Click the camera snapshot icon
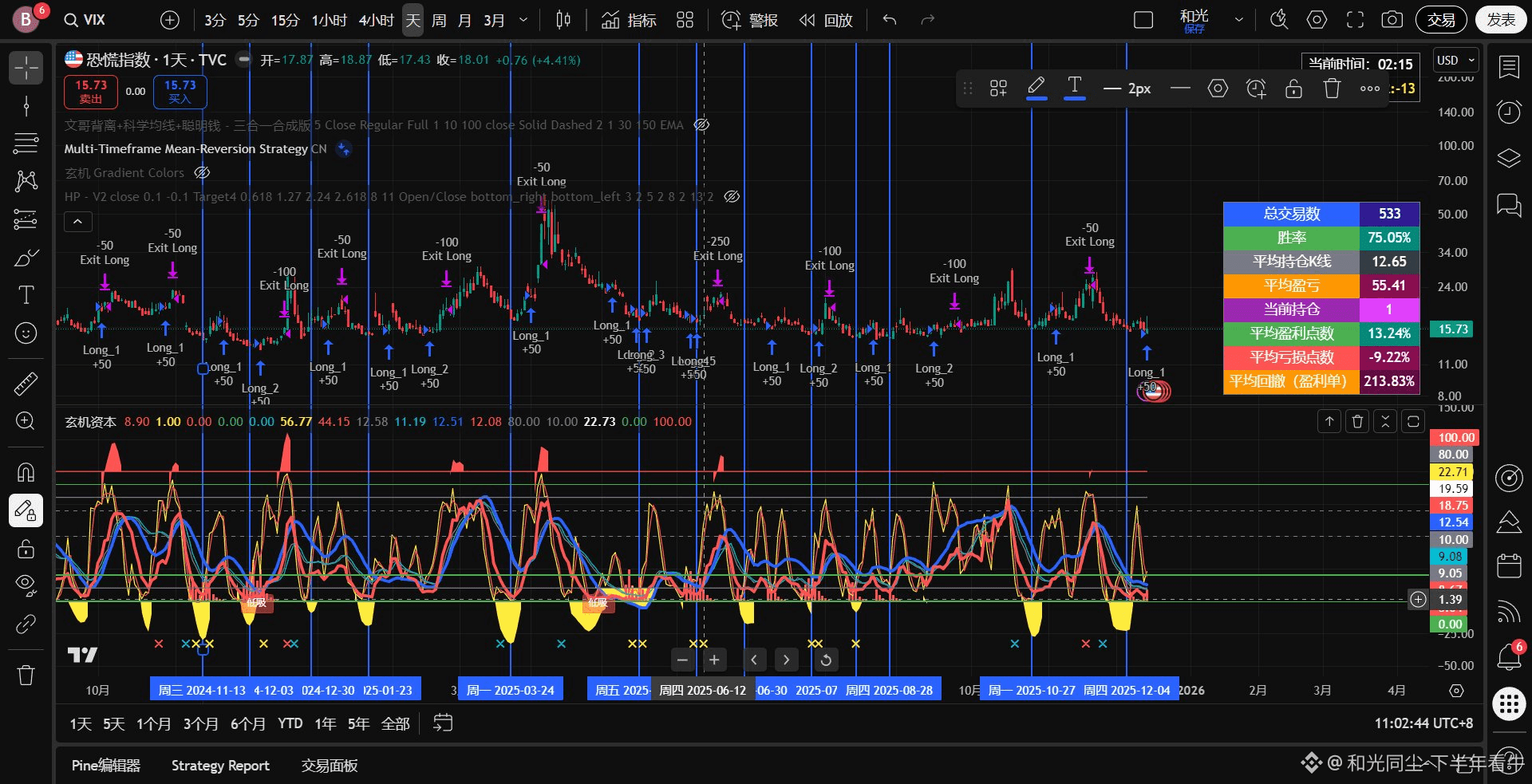Image resolution: width=1532 pixels, height=784 pixels. [1392, 20]
